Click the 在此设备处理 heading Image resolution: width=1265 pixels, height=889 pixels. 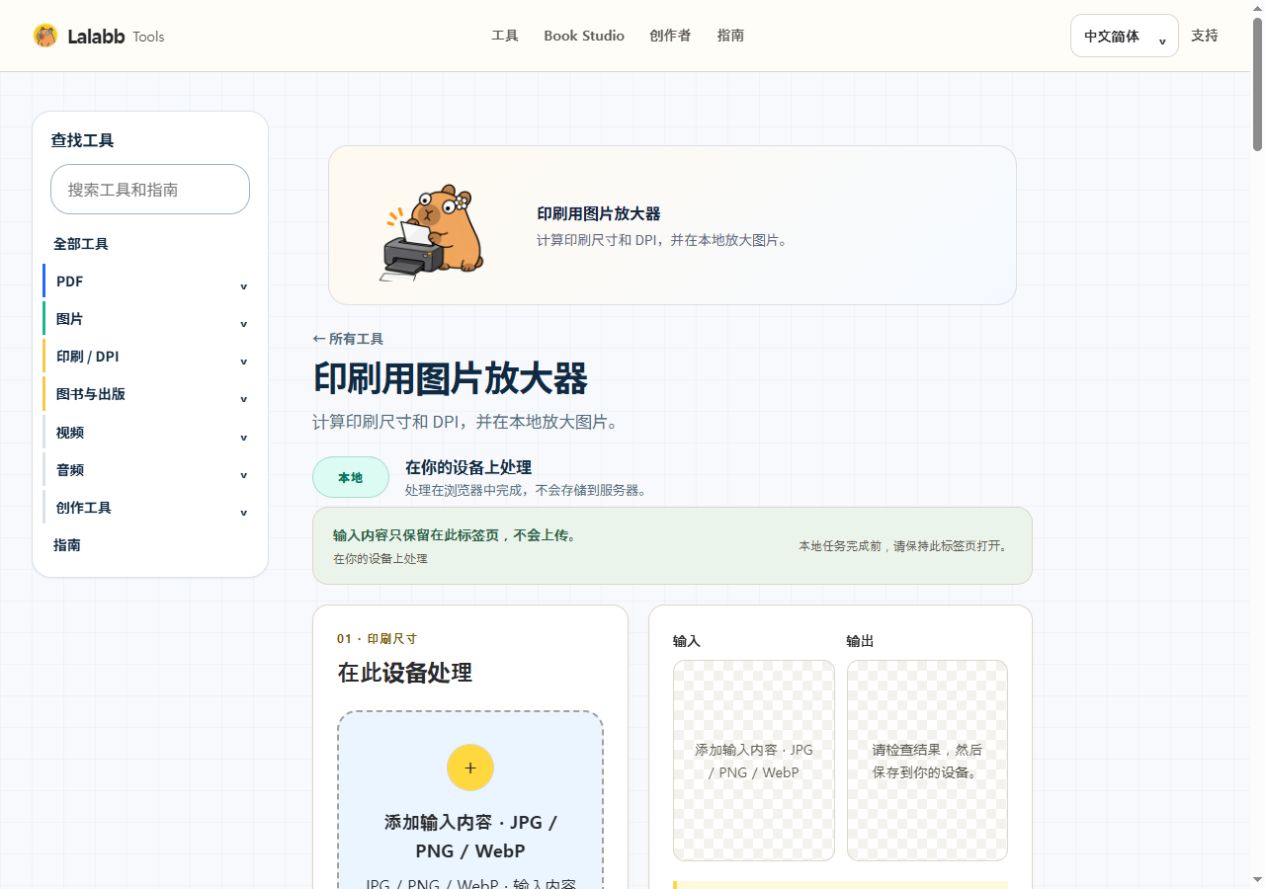point(405,673)
